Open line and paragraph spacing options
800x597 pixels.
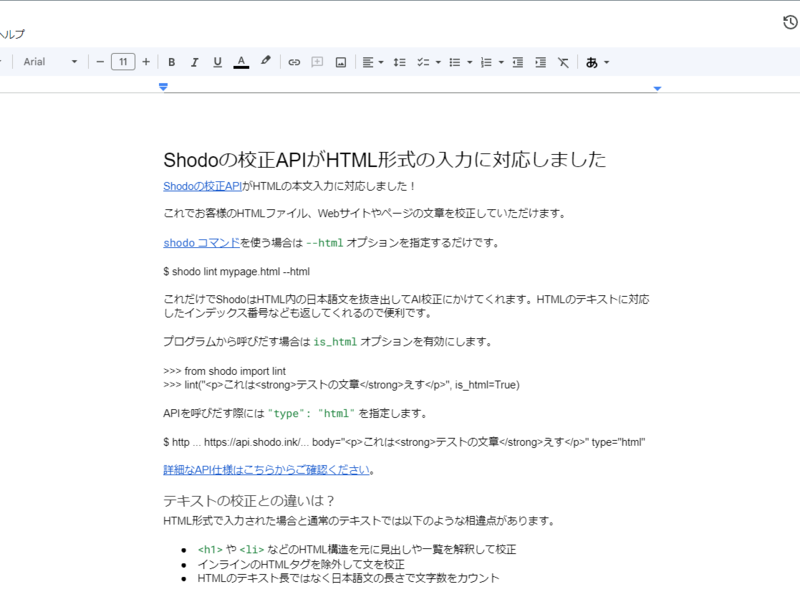pos(399,62)
